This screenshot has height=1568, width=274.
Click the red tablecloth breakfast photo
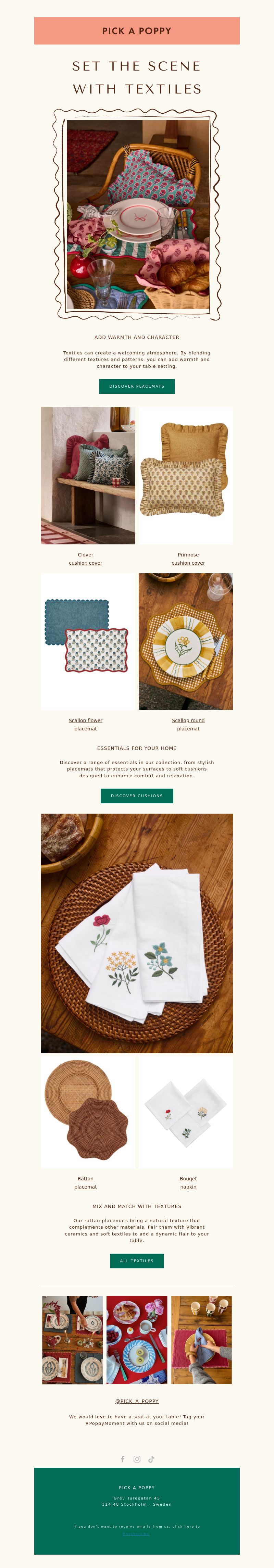tap(137, 1340)
